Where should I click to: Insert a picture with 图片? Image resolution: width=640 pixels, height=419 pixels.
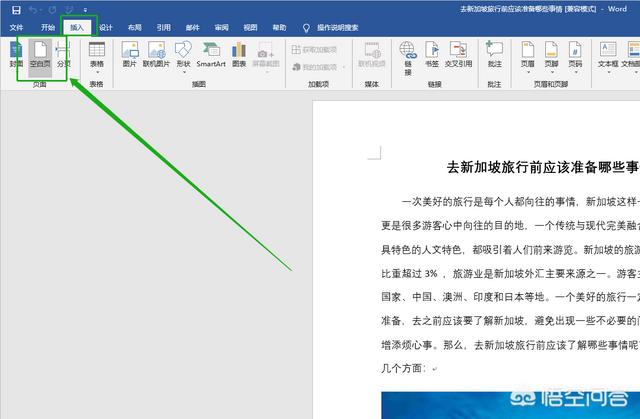click(130, 54)
